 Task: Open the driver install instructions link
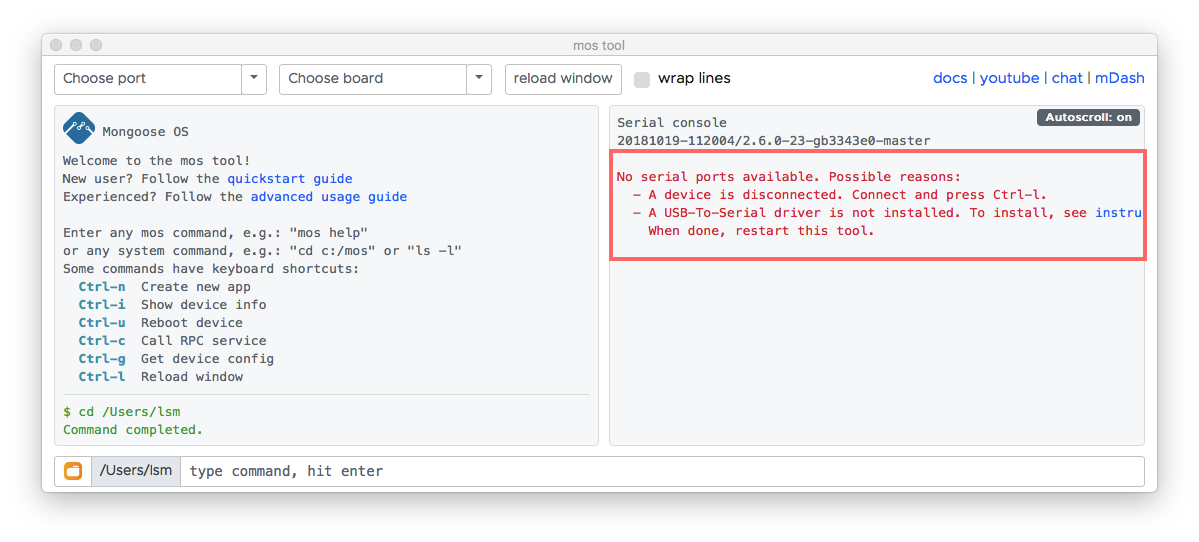click(1118, 213)
